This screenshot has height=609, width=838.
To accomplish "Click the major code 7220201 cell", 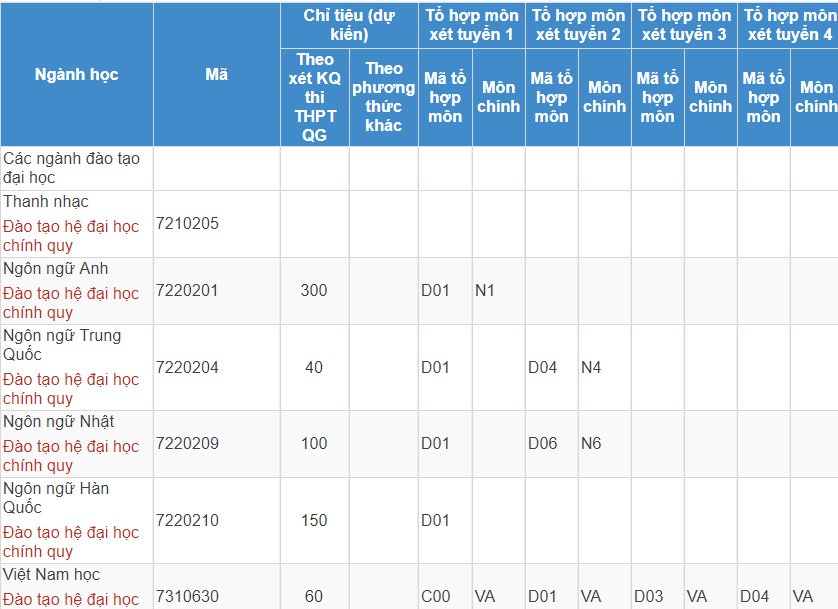I will (187, 290).
